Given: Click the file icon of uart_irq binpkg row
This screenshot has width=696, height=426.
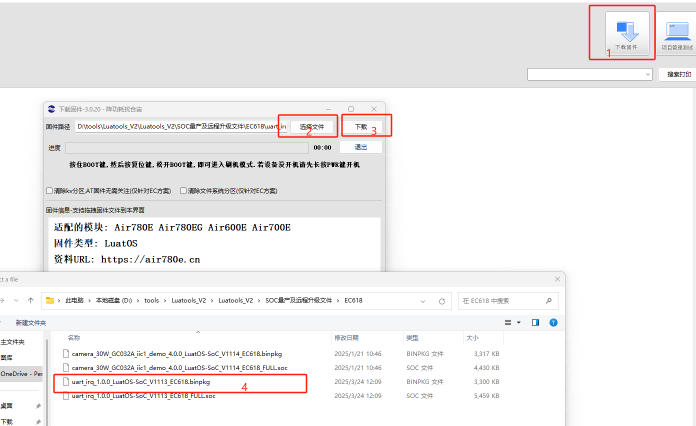Looking at the screenshot, I should (x=66, y=382).
